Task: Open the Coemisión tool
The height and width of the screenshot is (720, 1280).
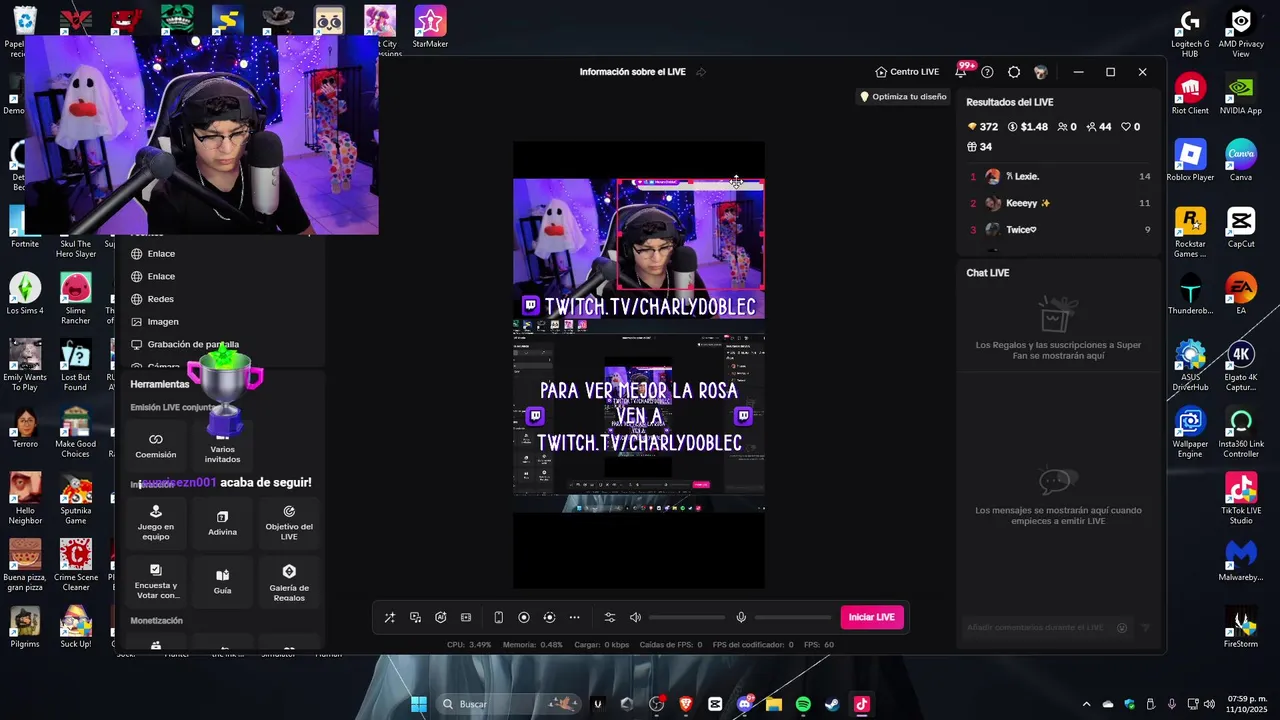Action: (156, 446)
